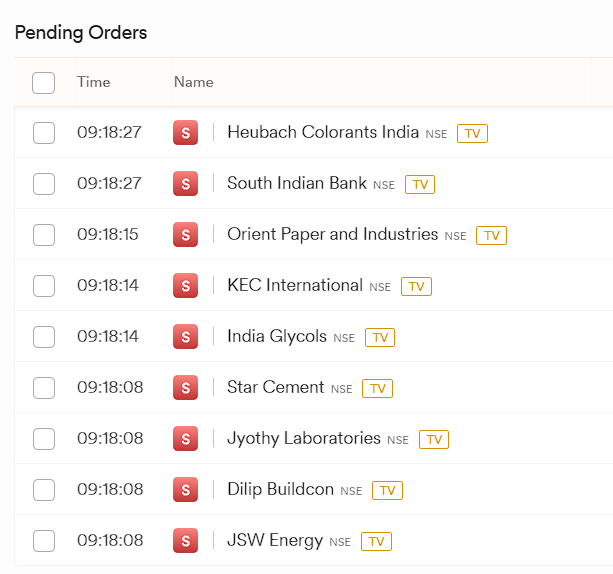The image size is (613, 574).
Task: Check the Star Cement order checkbox
Action: point(44,388)
